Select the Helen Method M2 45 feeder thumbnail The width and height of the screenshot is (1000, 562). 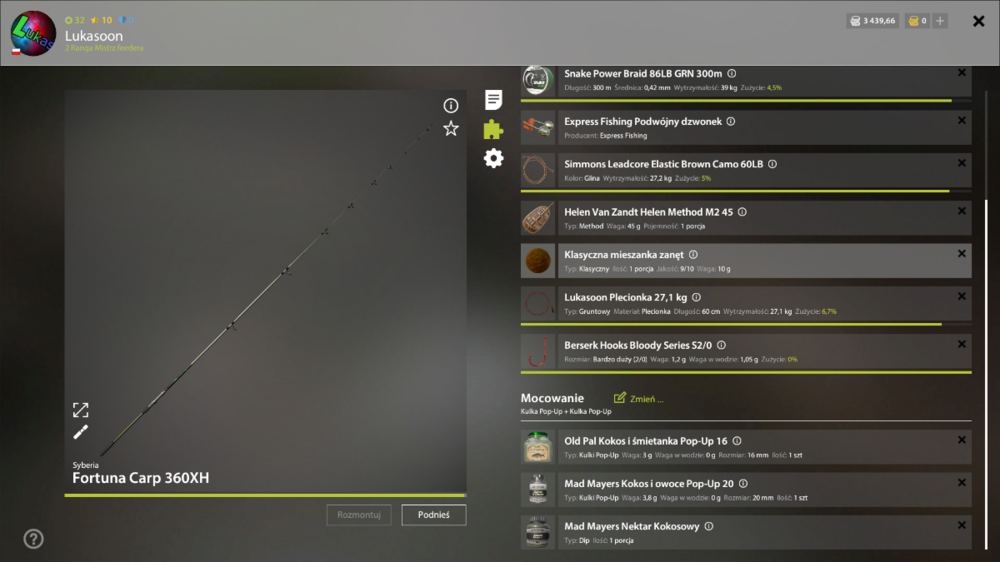538,218
